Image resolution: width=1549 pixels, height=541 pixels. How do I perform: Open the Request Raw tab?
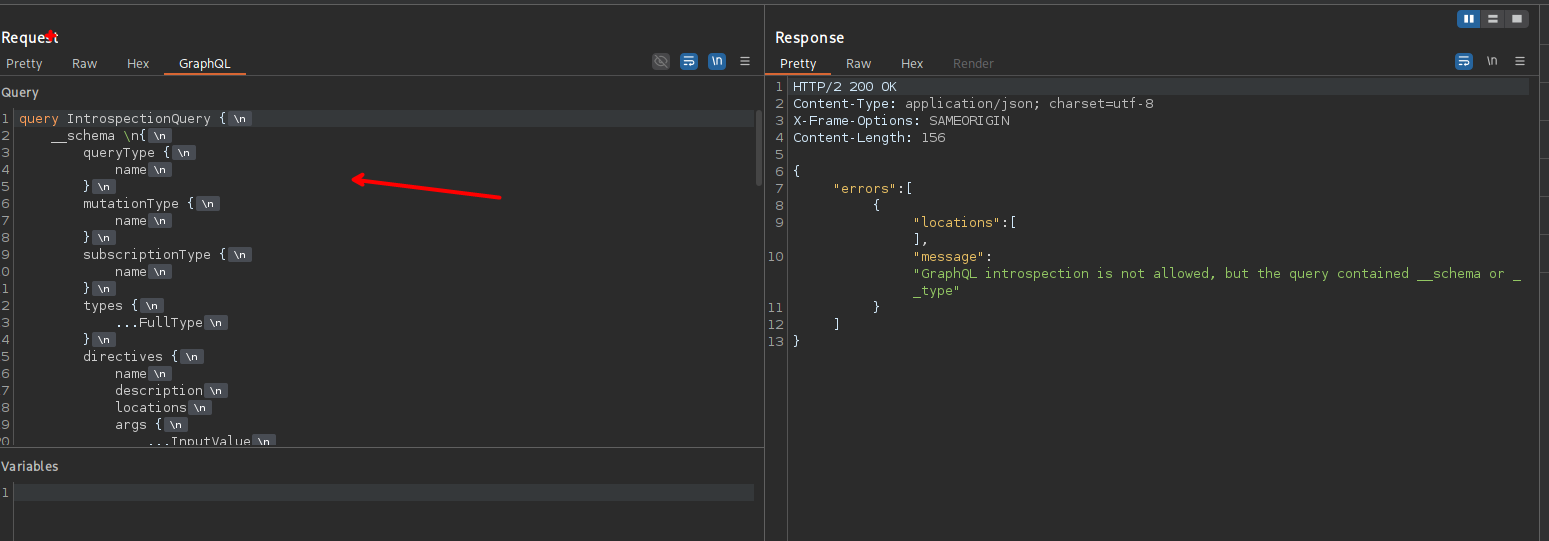[85, 64]
